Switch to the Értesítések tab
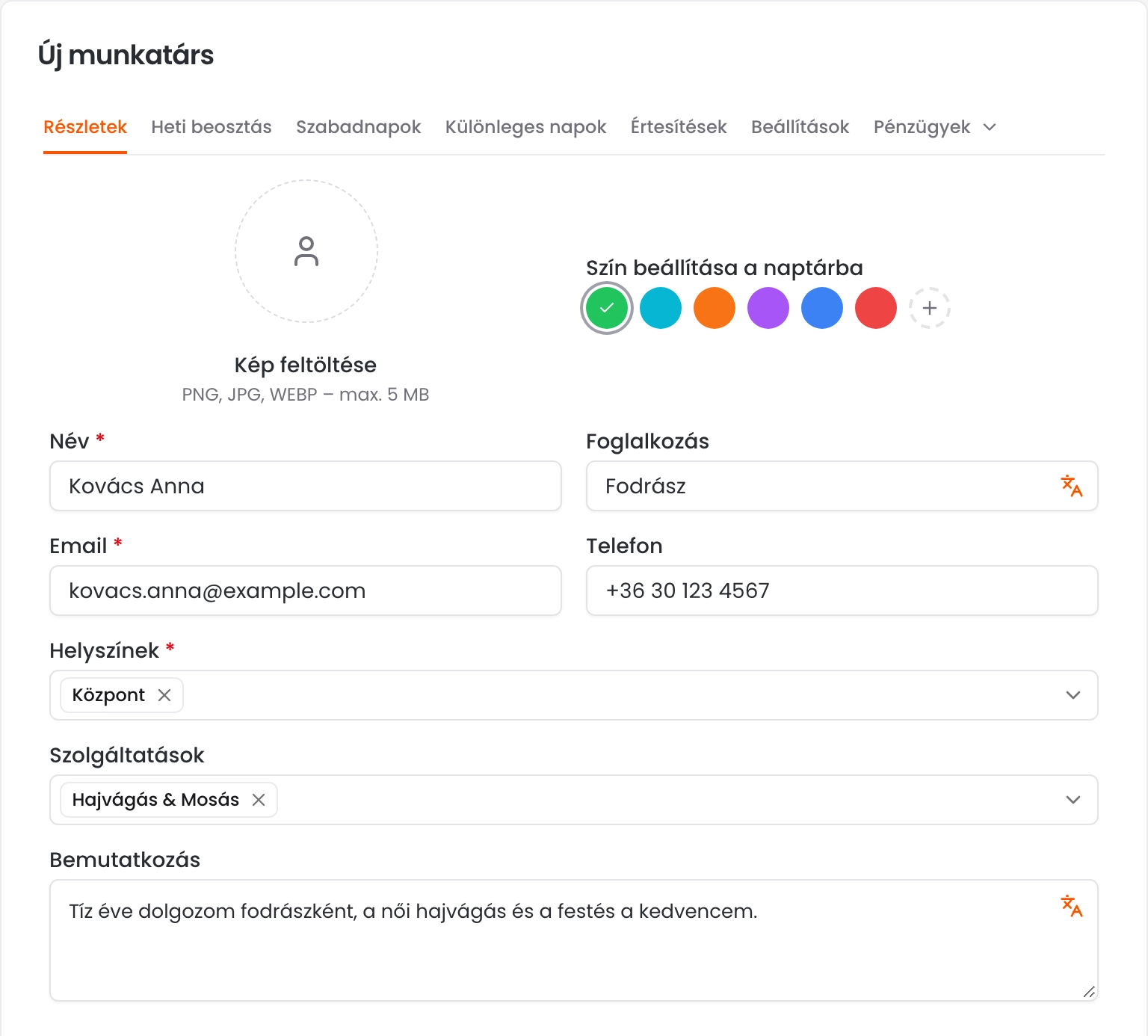Screen dimensions: 1148x1036 679,127
